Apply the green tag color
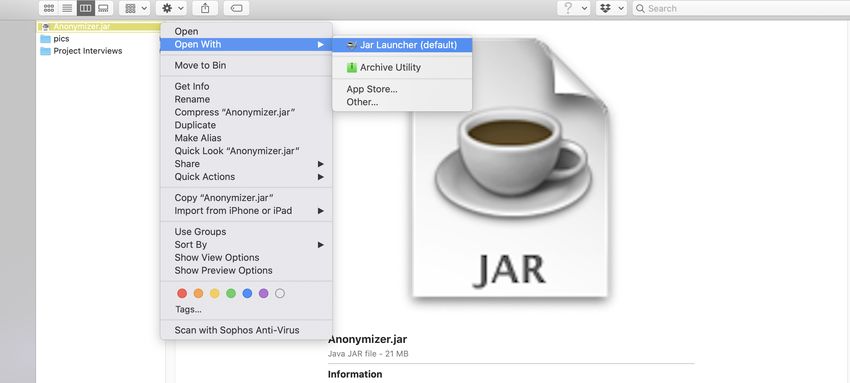Screen dimensions: 850x383 pos(231,293)
